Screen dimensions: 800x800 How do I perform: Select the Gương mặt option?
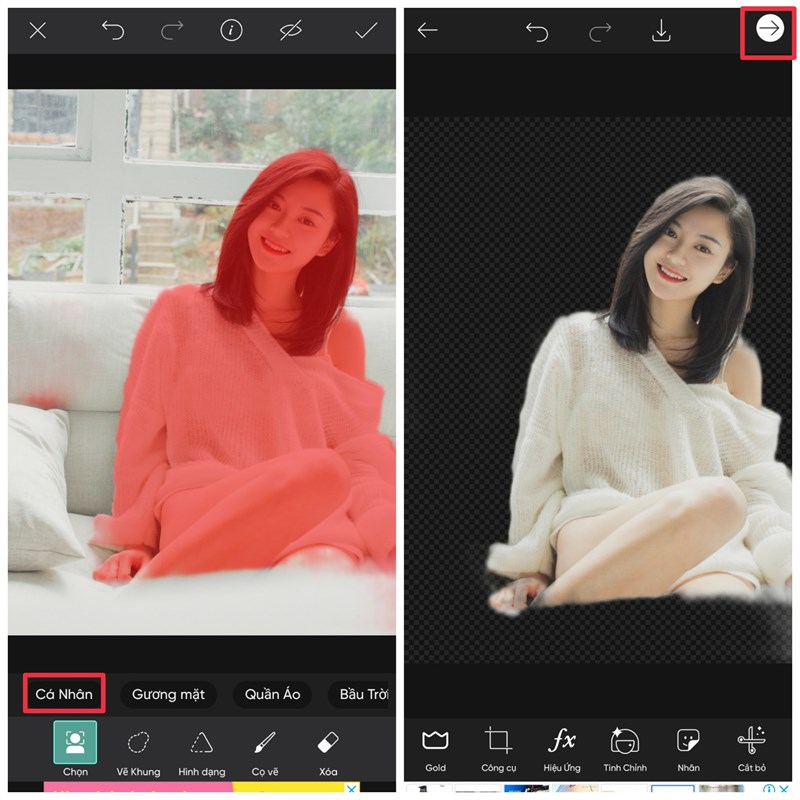pos(168,694)
